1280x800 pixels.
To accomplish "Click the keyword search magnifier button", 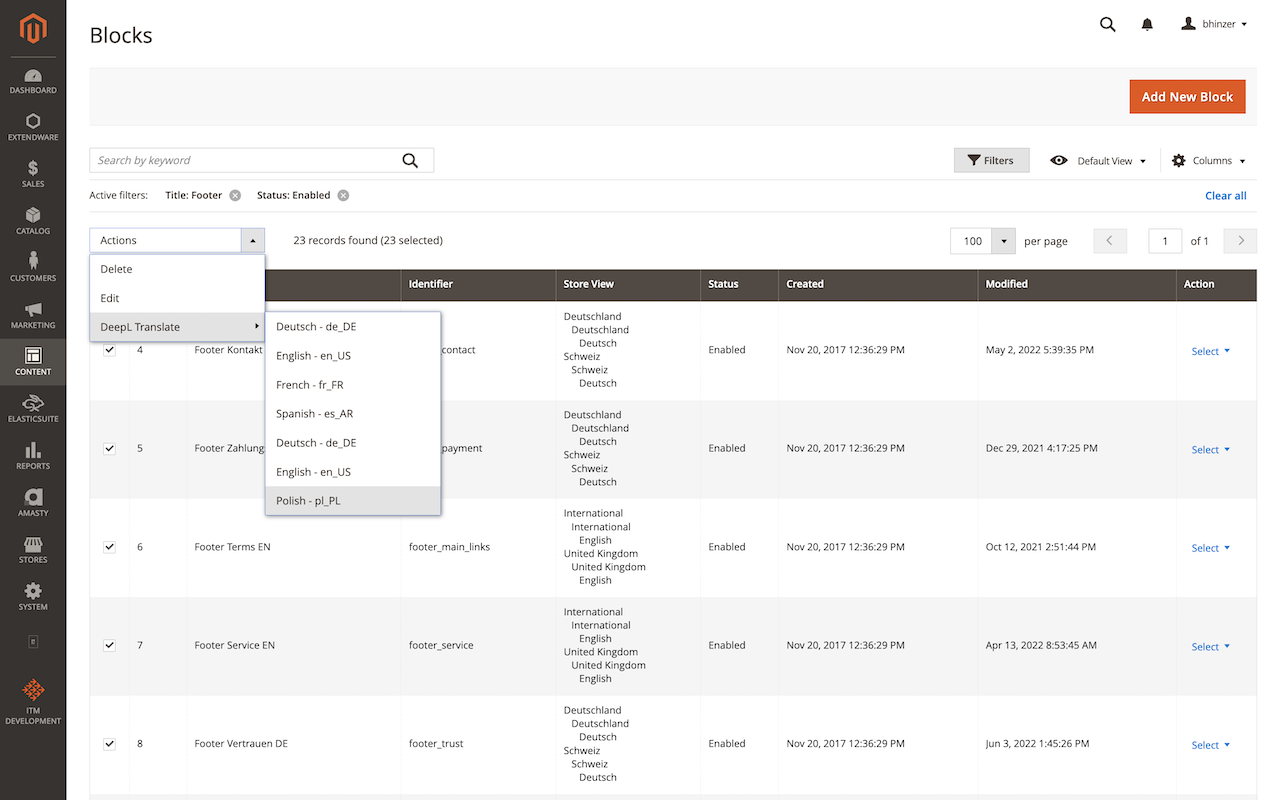I will [410, 160].
